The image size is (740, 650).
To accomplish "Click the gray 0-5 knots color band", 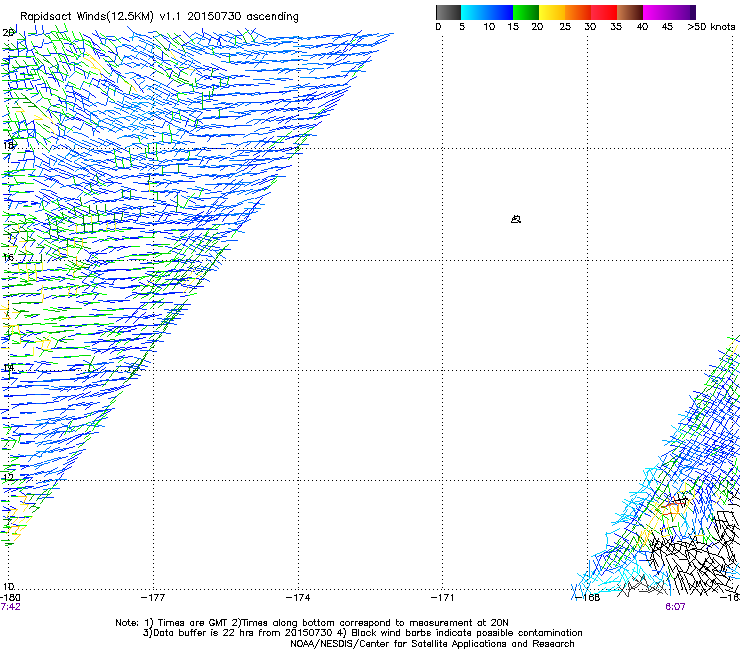I will 448,12.
